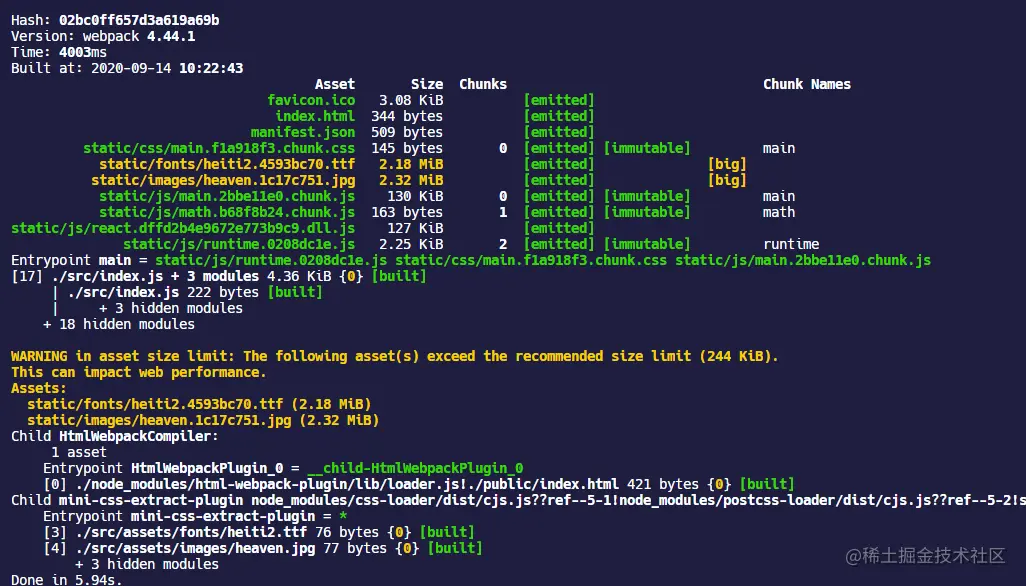Click manifest.json in the asset list
The width and height of the screenshot is (1026, 586).
point(303,132)
